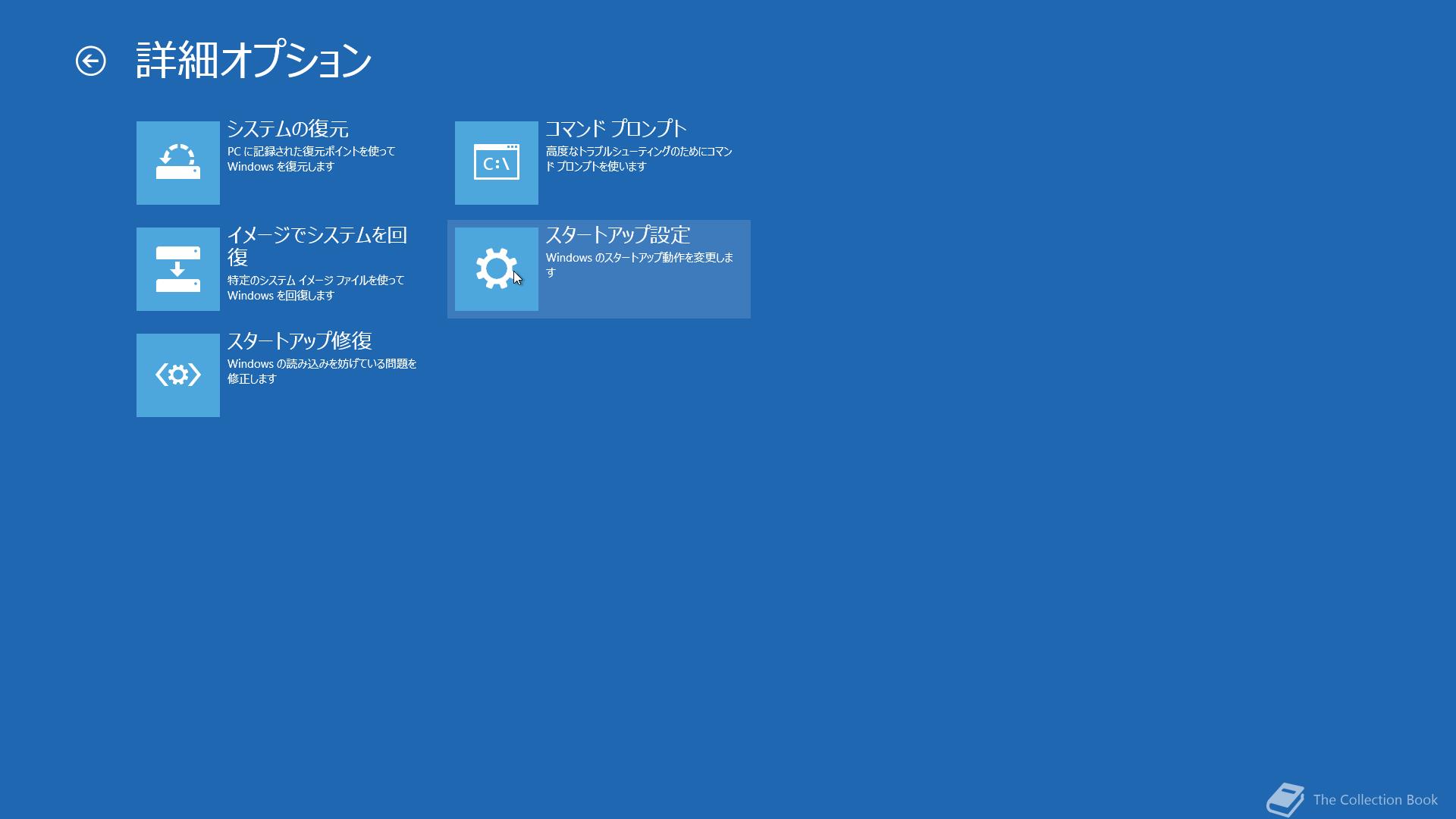Screen dimensions: 1456x819
Task: Open the コマンド プロンプト C:\ icon tile
Action: 497,163
